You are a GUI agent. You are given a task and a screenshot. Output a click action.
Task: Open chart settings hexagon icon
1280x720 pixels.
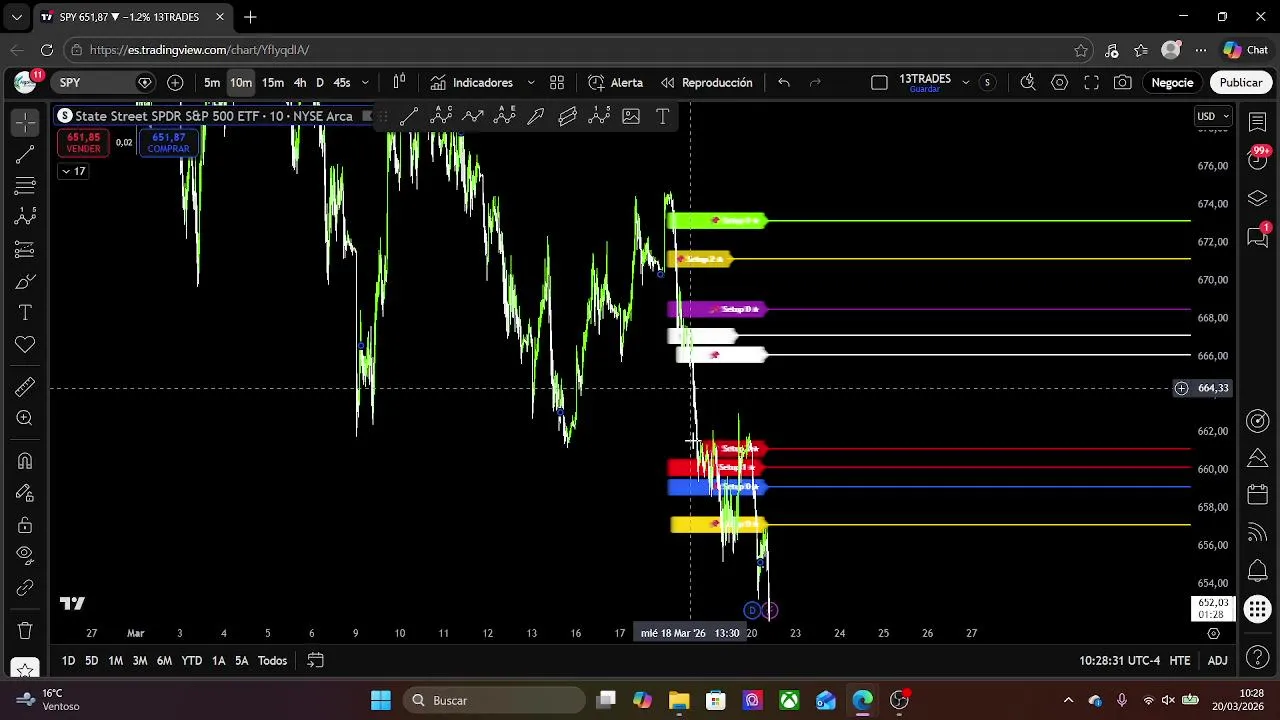[x=1059, y=83]
